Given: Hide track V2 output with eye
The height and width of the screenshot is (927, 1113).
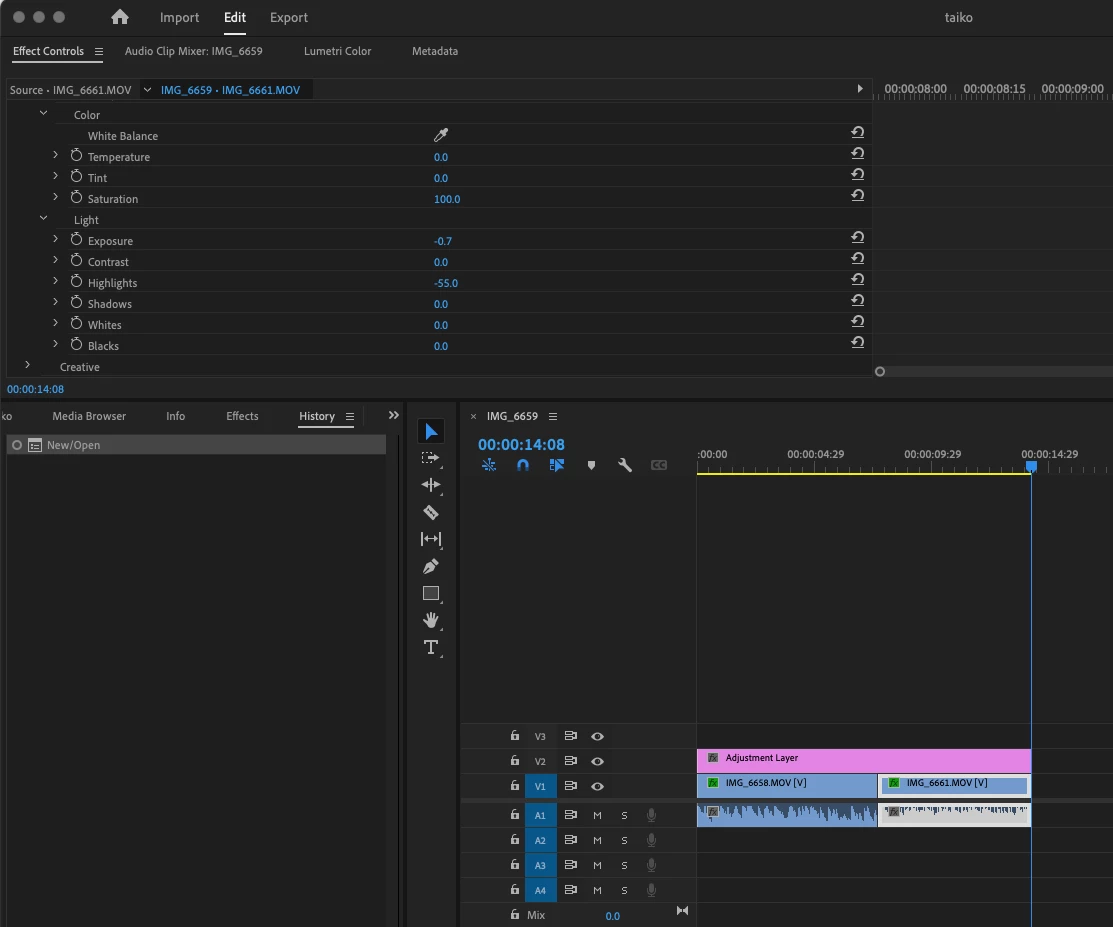Looking at the screenshot, I should coord(598,762).
